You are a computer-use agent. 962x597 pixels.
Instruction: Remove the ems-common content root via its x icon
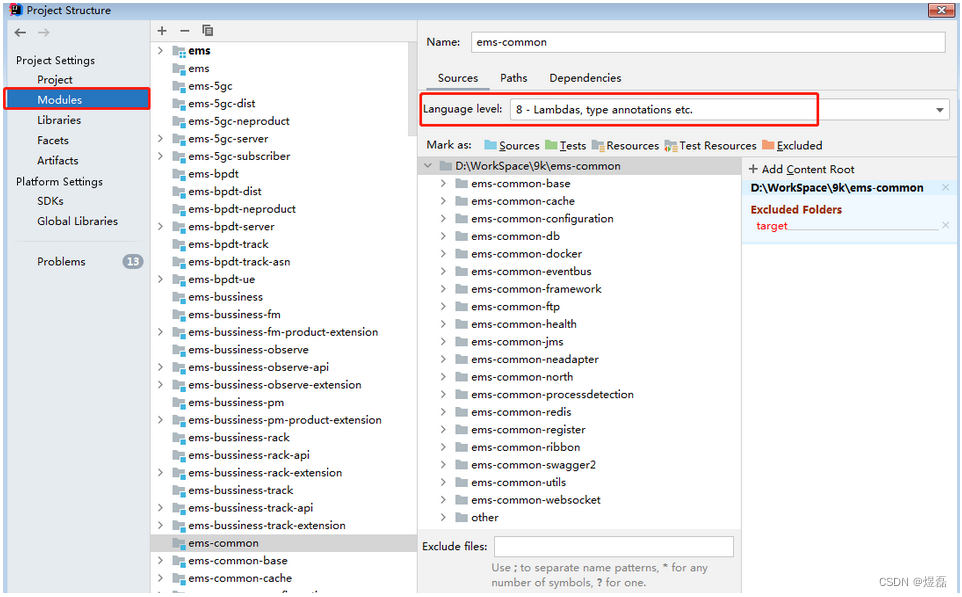(x=946, y=187)
